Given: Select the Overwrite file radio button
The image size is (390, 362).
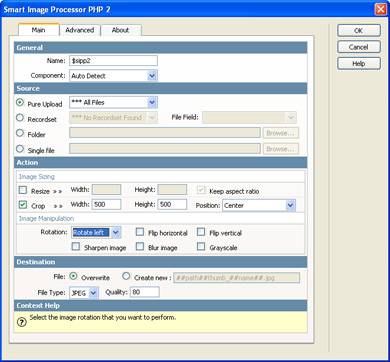Looking at the screenshot, I should click(74, 276).
